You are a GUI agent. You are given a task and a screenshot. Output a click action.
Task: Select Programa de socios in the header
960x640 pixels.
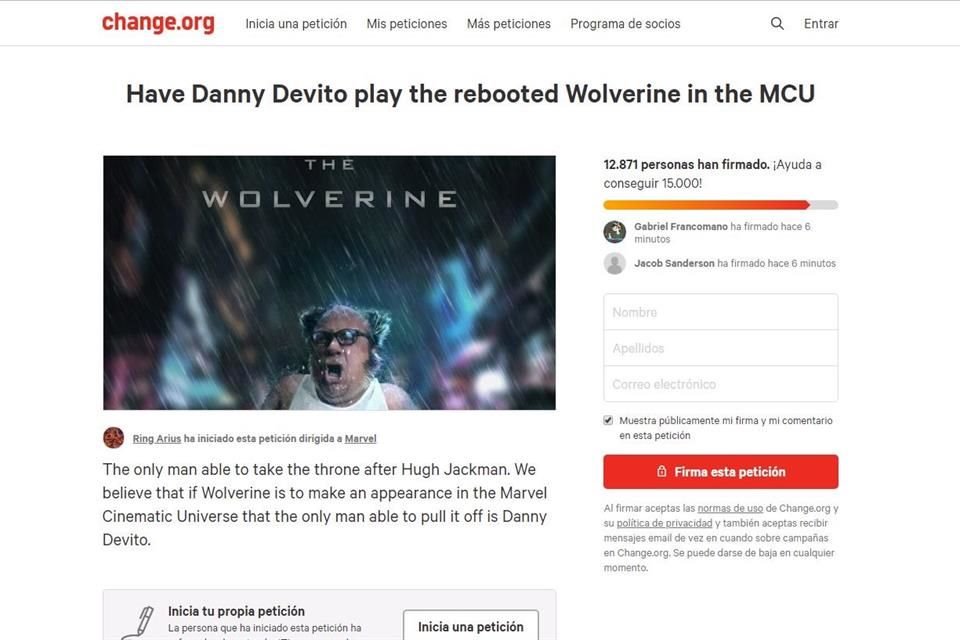pos(625,24)
